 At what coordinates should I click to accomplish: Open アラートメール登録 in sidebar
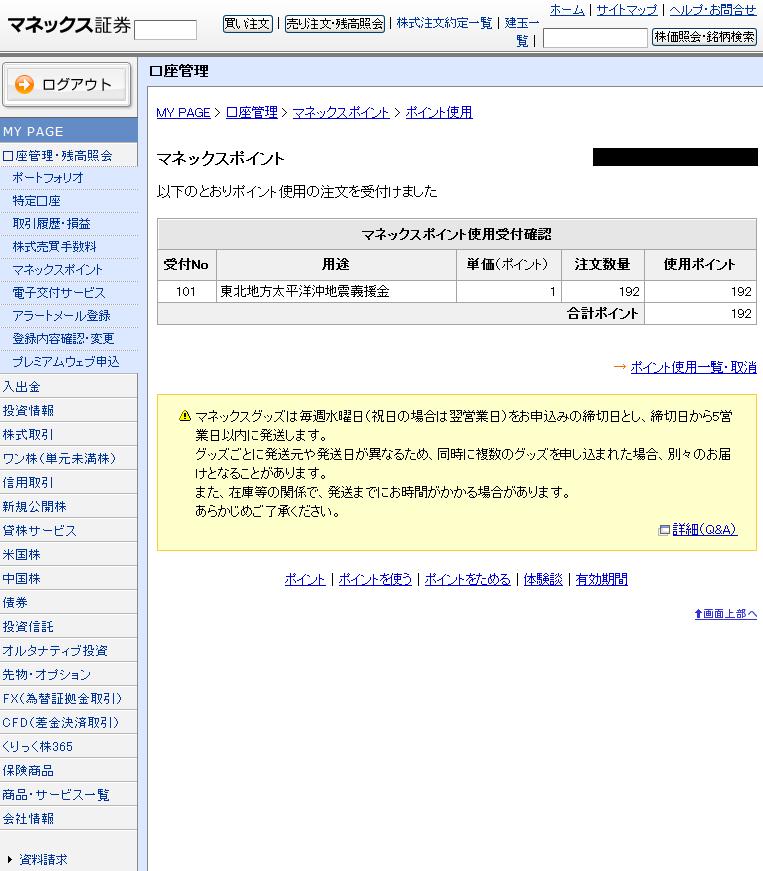[69, 316]
